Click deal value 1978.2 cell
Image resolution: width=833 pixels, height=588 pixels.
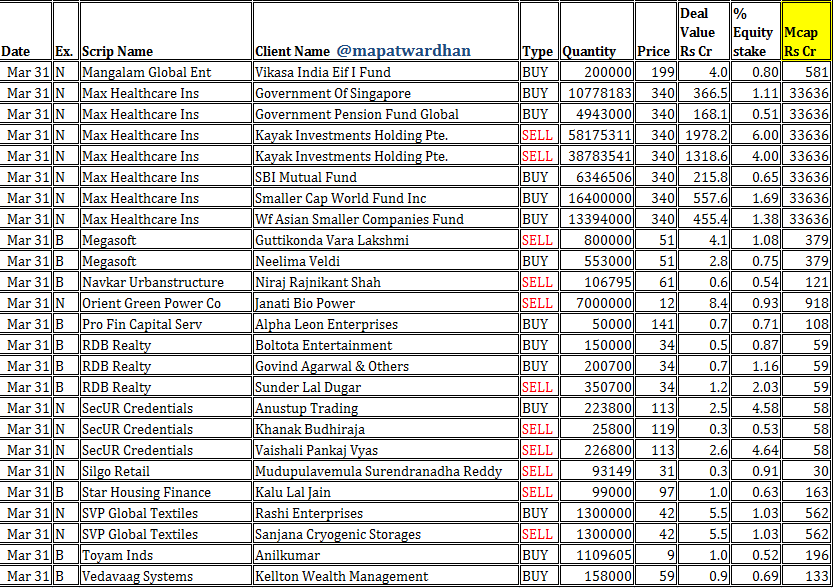coord(703,135)
